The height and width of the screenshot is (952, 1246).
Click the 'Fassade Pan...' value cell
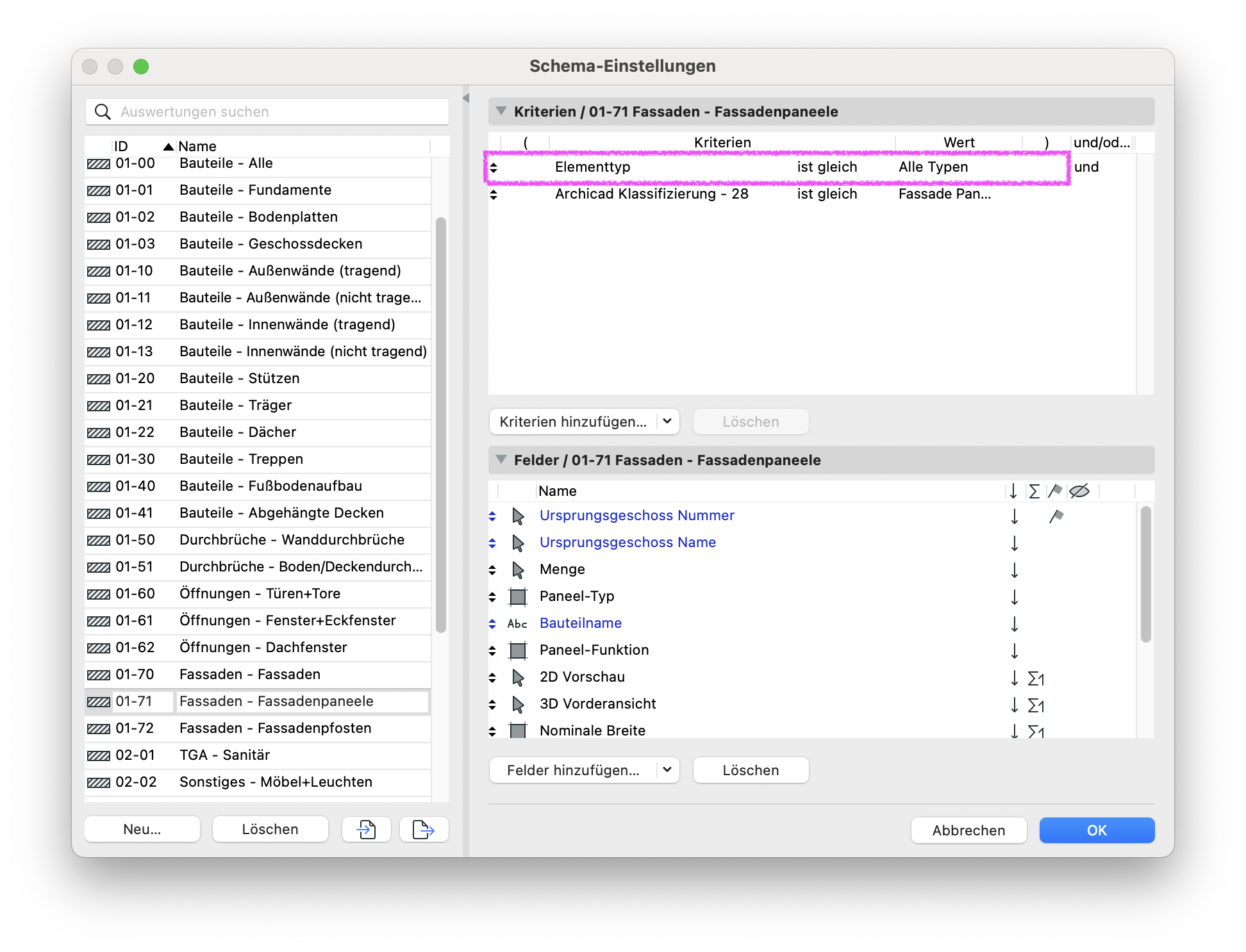[x=945, y=194]
